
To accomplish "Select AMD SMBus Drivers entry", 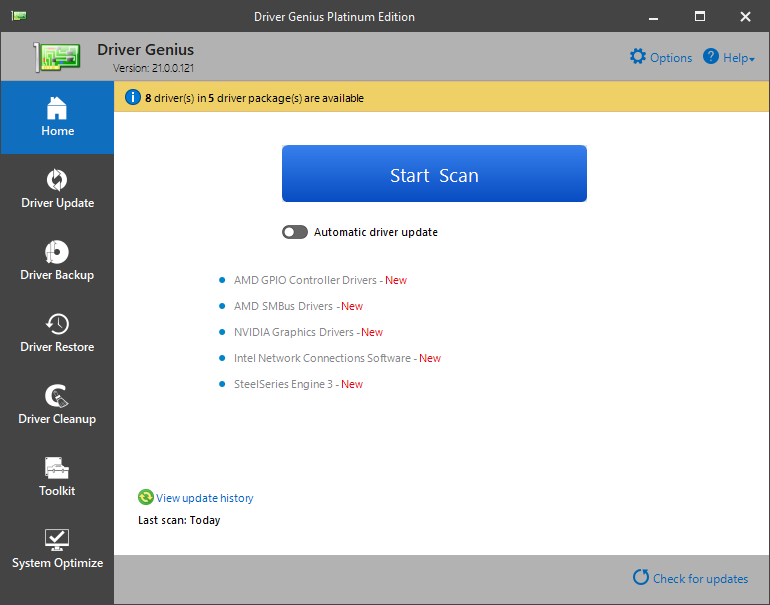I will [x=283, y=306].
